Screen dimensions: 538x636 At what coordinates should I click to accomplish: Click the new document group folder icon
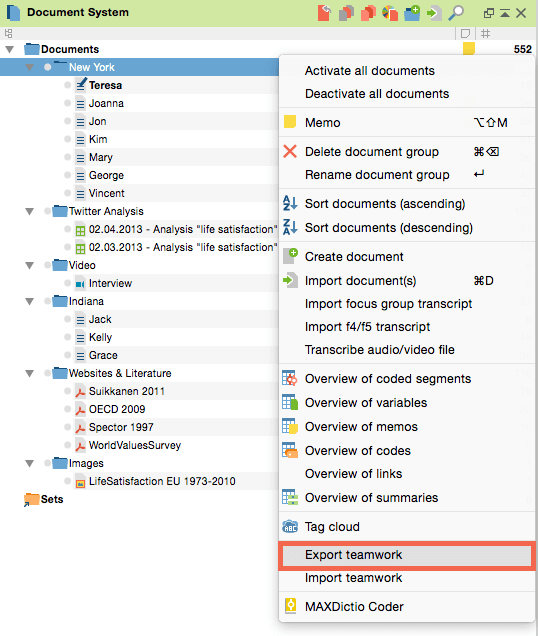pyautogui.click(x=412, y=13)
